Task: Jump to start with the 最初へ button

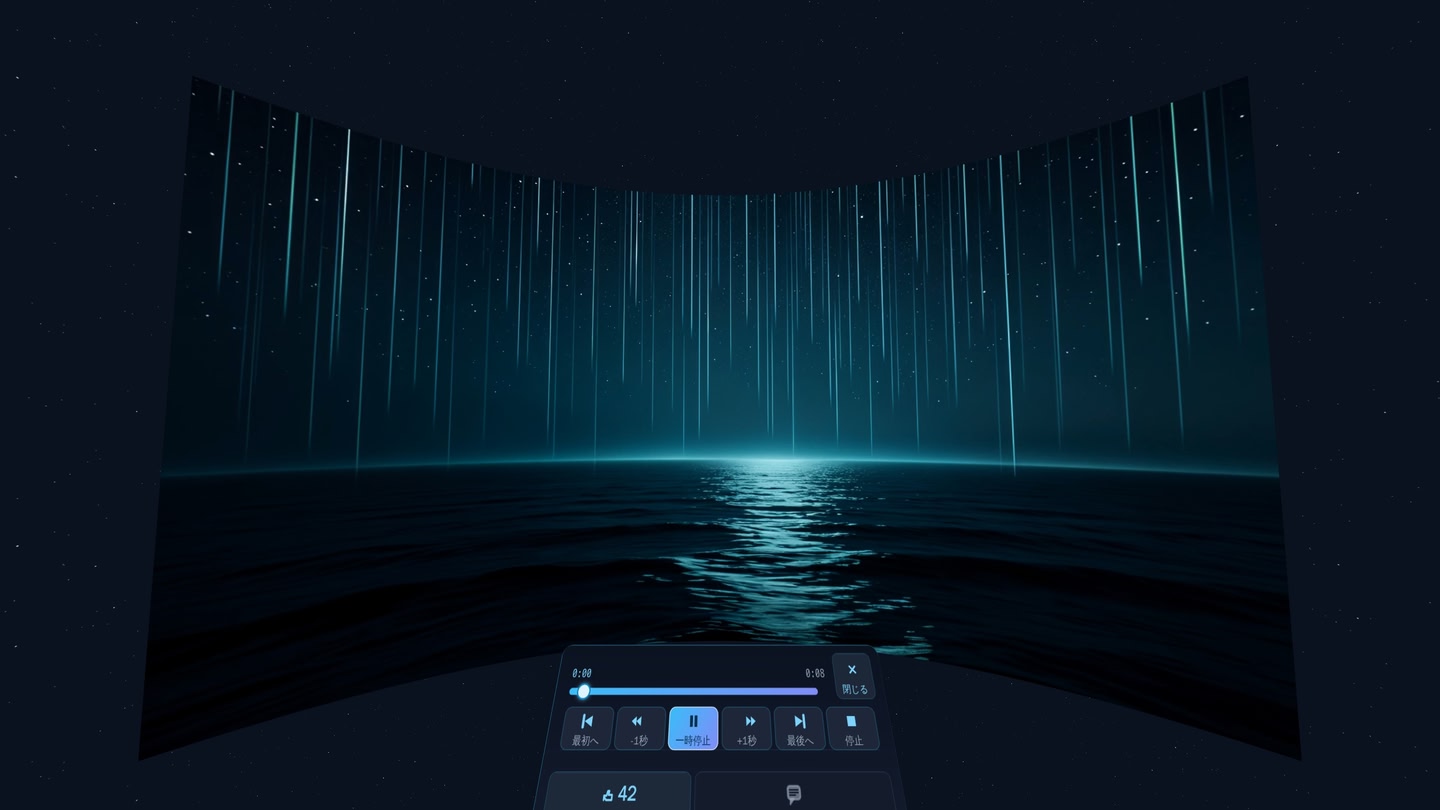Action: tap(587, 728)
